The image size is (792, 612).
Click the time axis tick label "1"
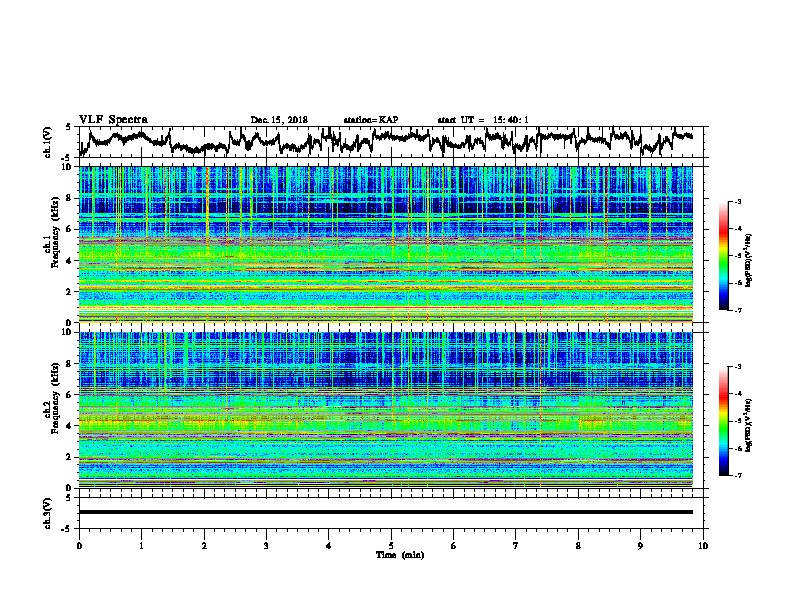tap(141, 546)
